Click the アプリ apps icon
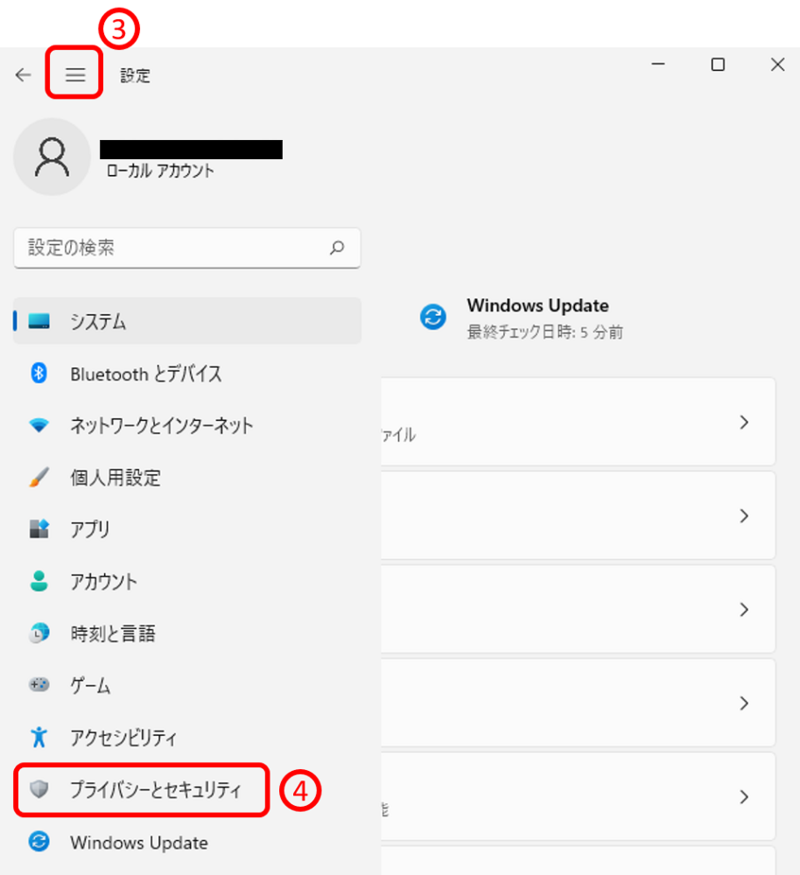Image resolution: width=800 pixels, height=875 pixels. (x=39, y=528)
